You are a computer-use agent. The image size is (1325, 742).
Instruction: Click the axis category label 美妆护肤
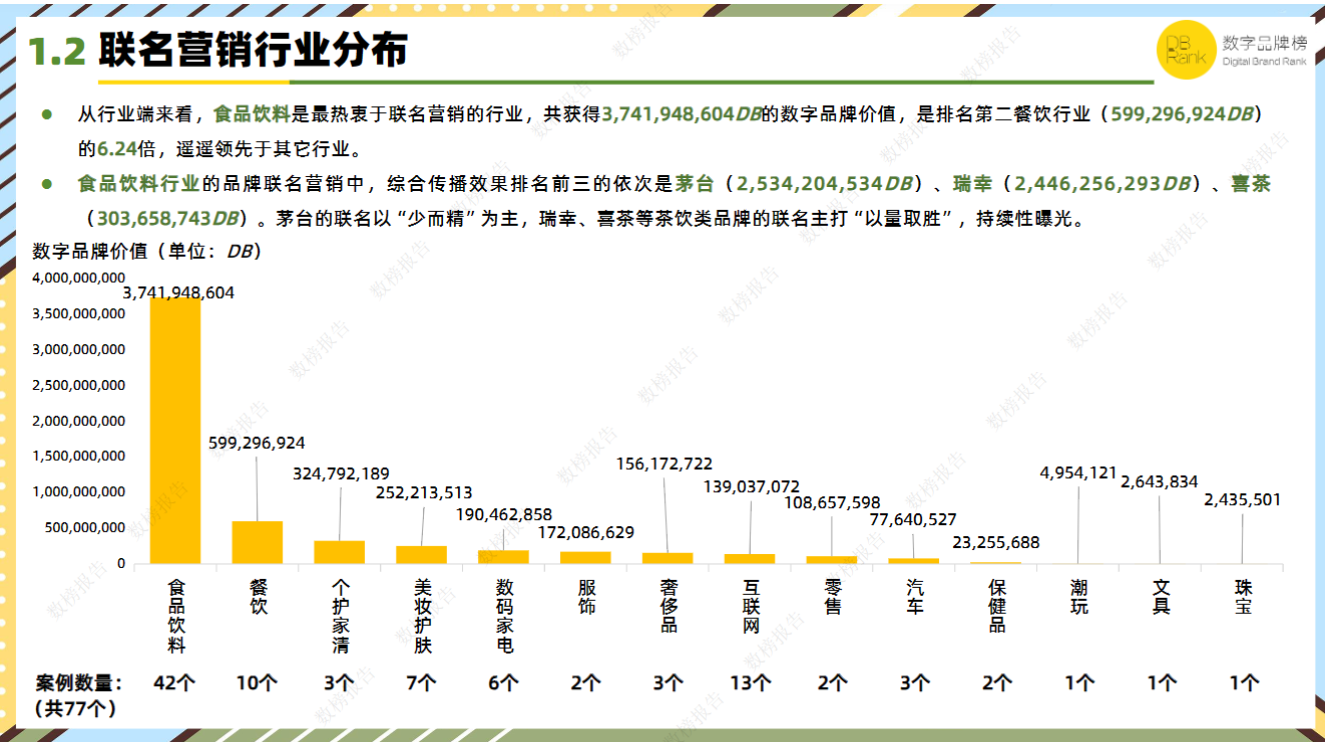pos(422,616)
